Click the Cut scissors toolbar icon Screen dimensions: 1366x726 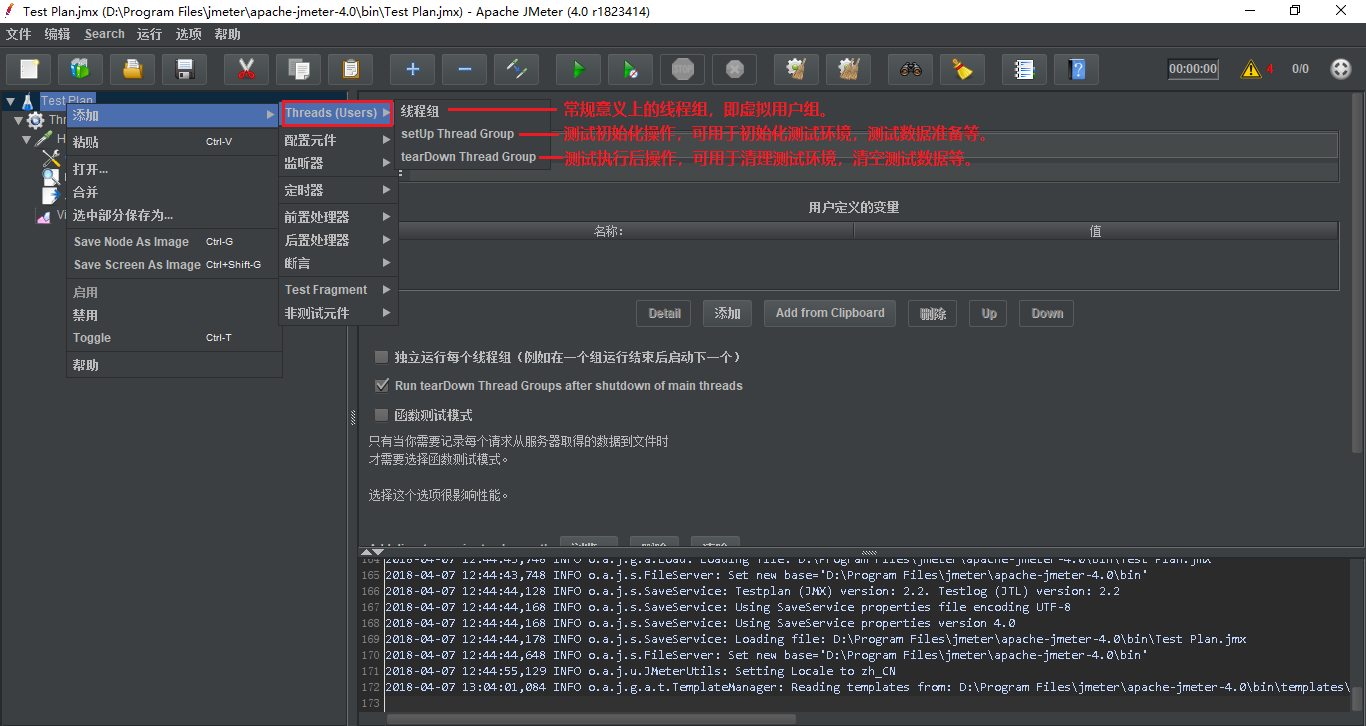coord(246,69)
